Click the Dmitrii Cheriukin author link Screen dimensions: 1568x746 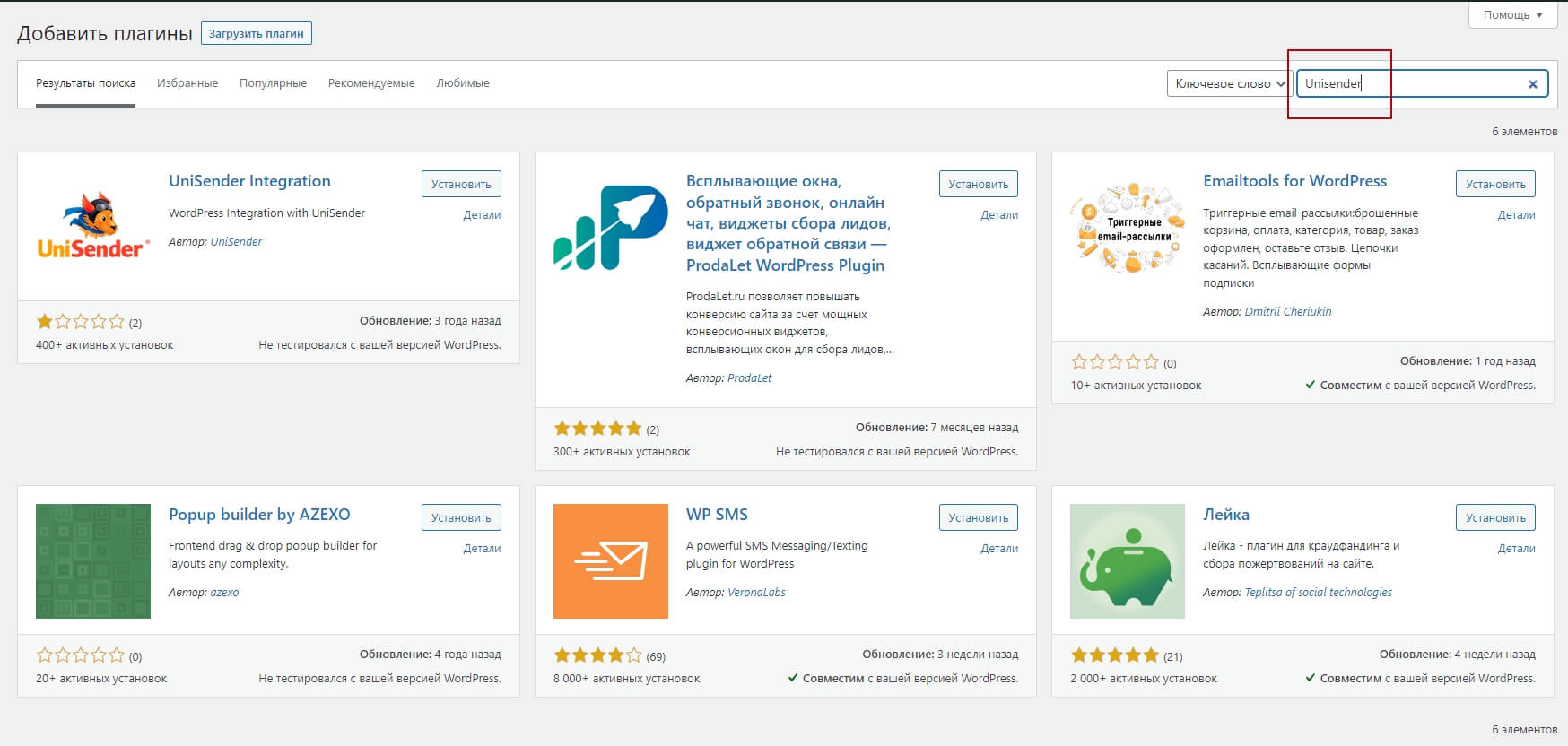1288,312
